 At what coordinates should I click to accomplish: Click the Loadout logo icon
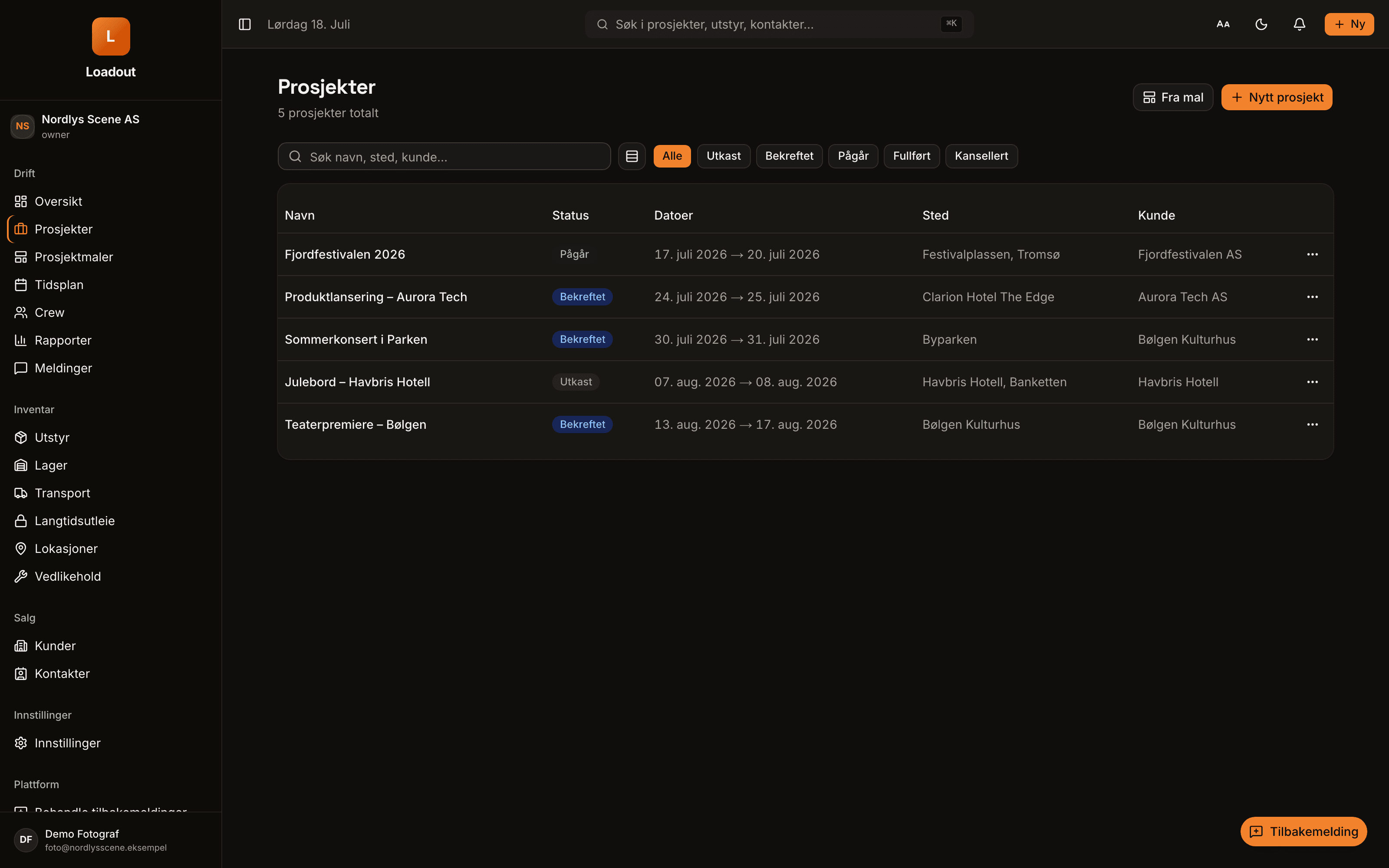pos(111,36)
